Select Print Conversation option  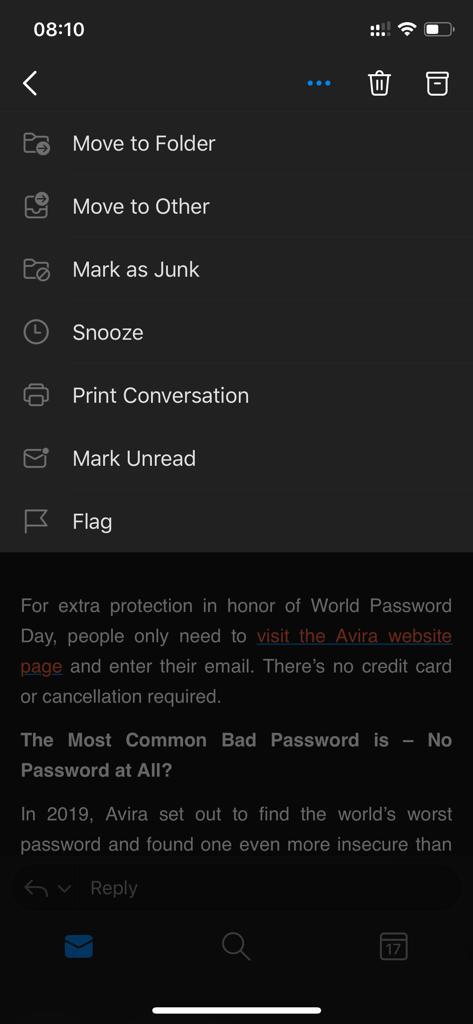click(236, 395)
